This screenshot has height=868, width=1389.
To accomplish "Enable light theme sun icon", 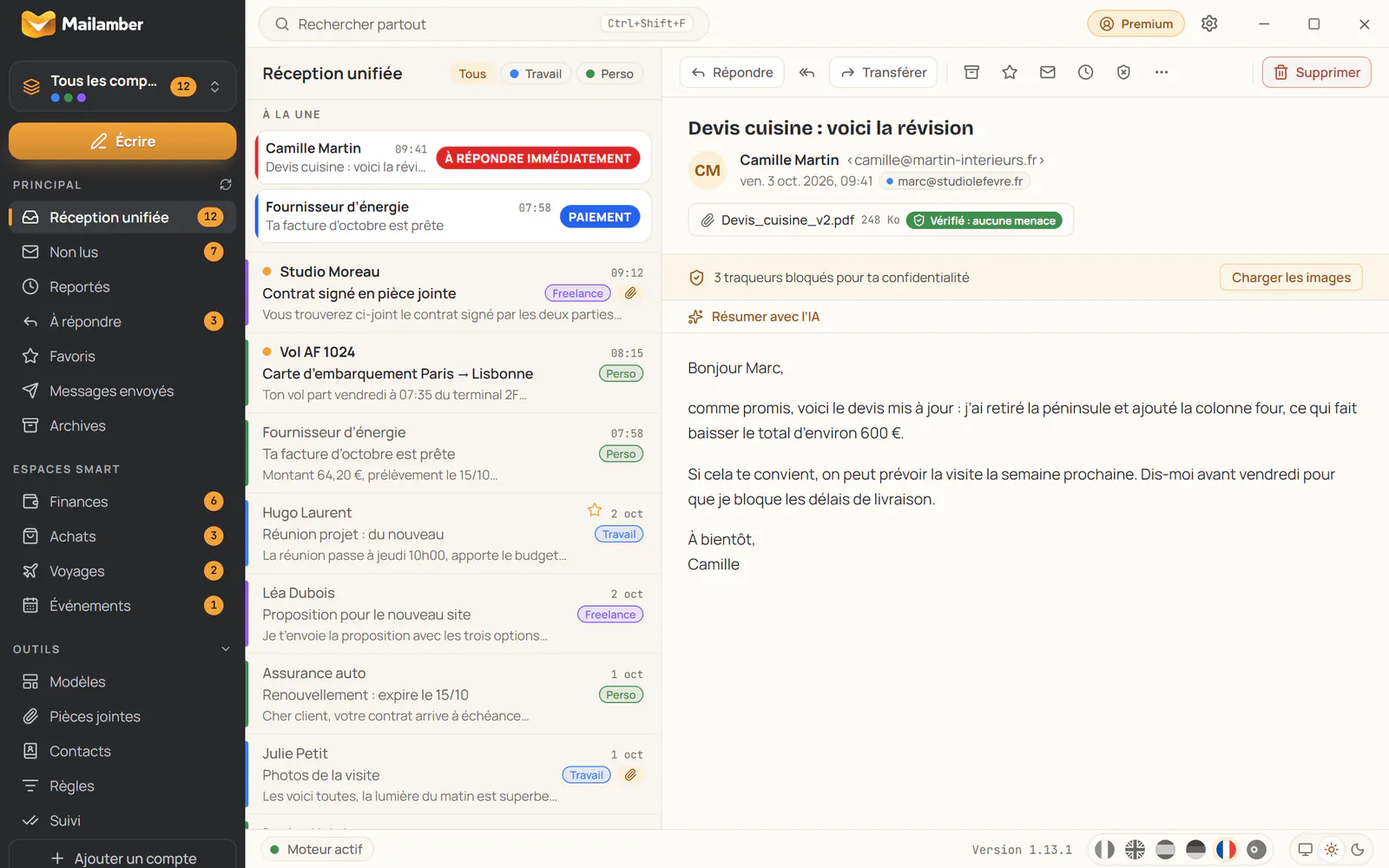I will pyautogui.click(x=1331, y=850).
